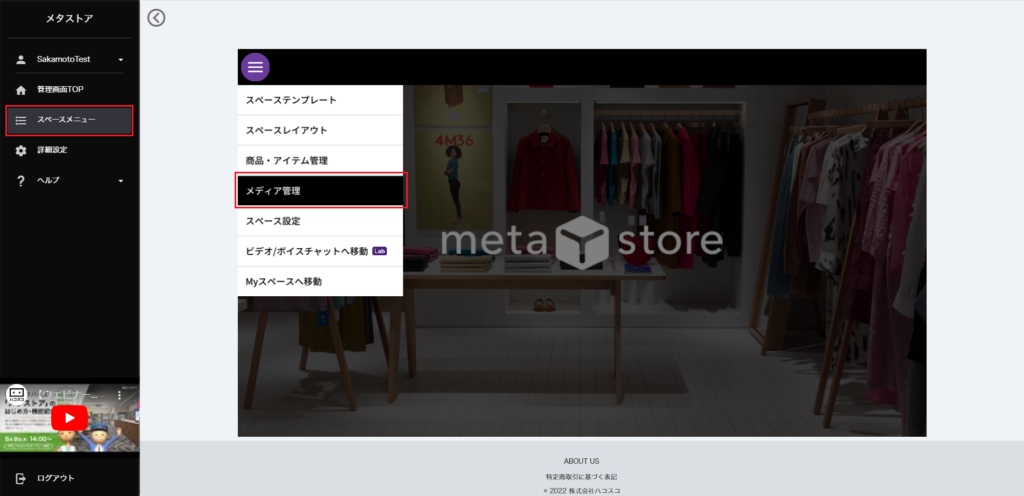This screenshot has height=496, width=1024.
Task: Open スペースメニュー in the sidebar
Action: (69, 121)
